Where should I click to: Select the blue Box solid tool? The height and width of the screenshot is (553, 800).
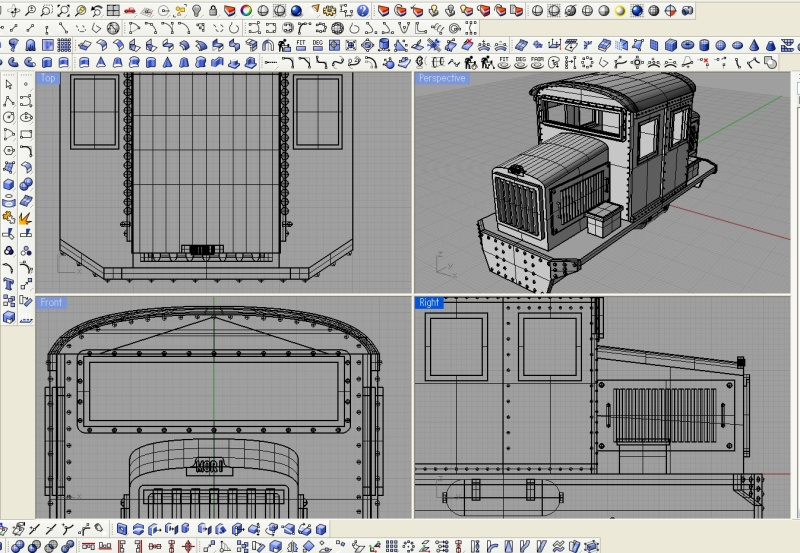(x=9, y=183)
